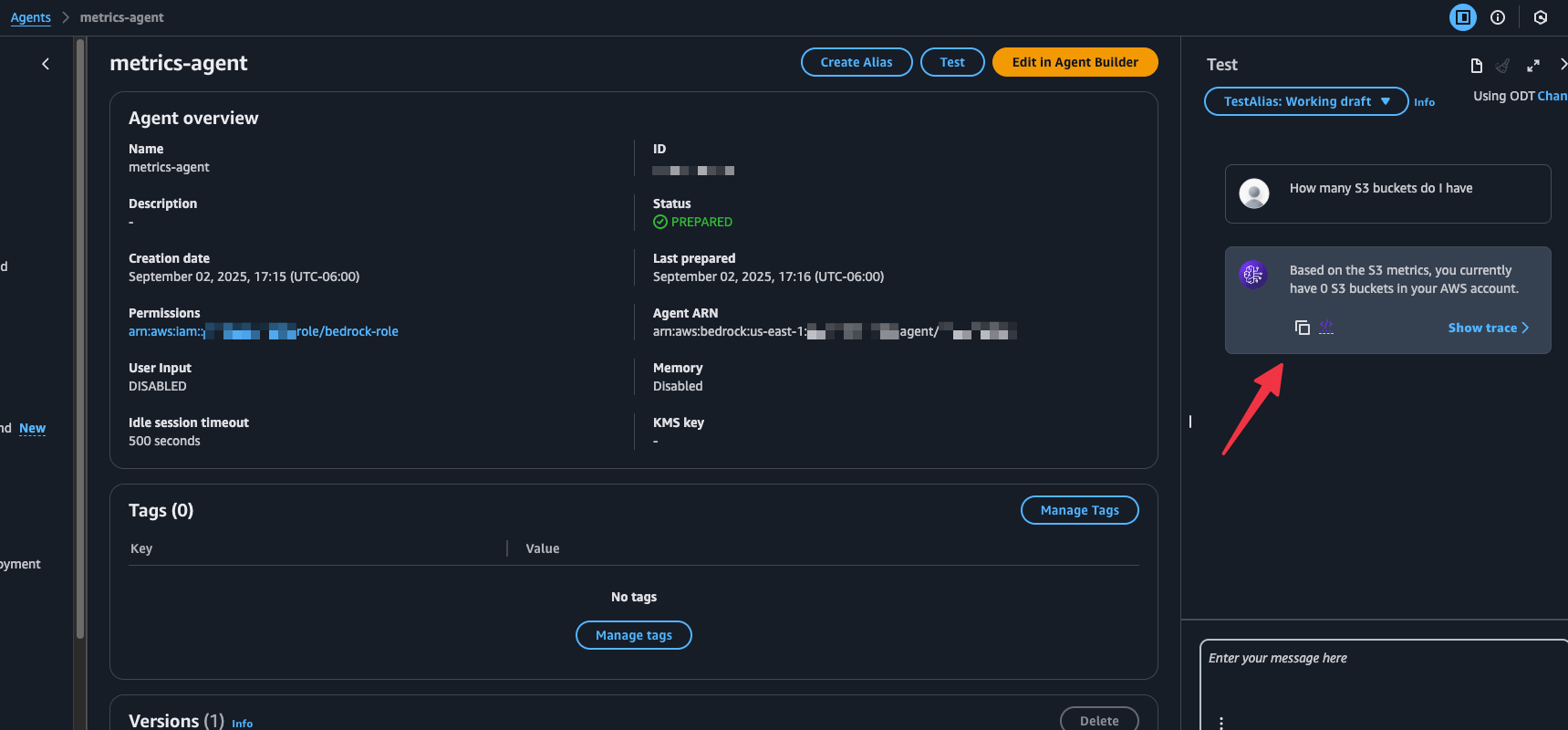The height and width of the screenshot is (730, 1568).
Task: Open the bedrock-role permissions ARN link
Action: [x=264, y=331]
